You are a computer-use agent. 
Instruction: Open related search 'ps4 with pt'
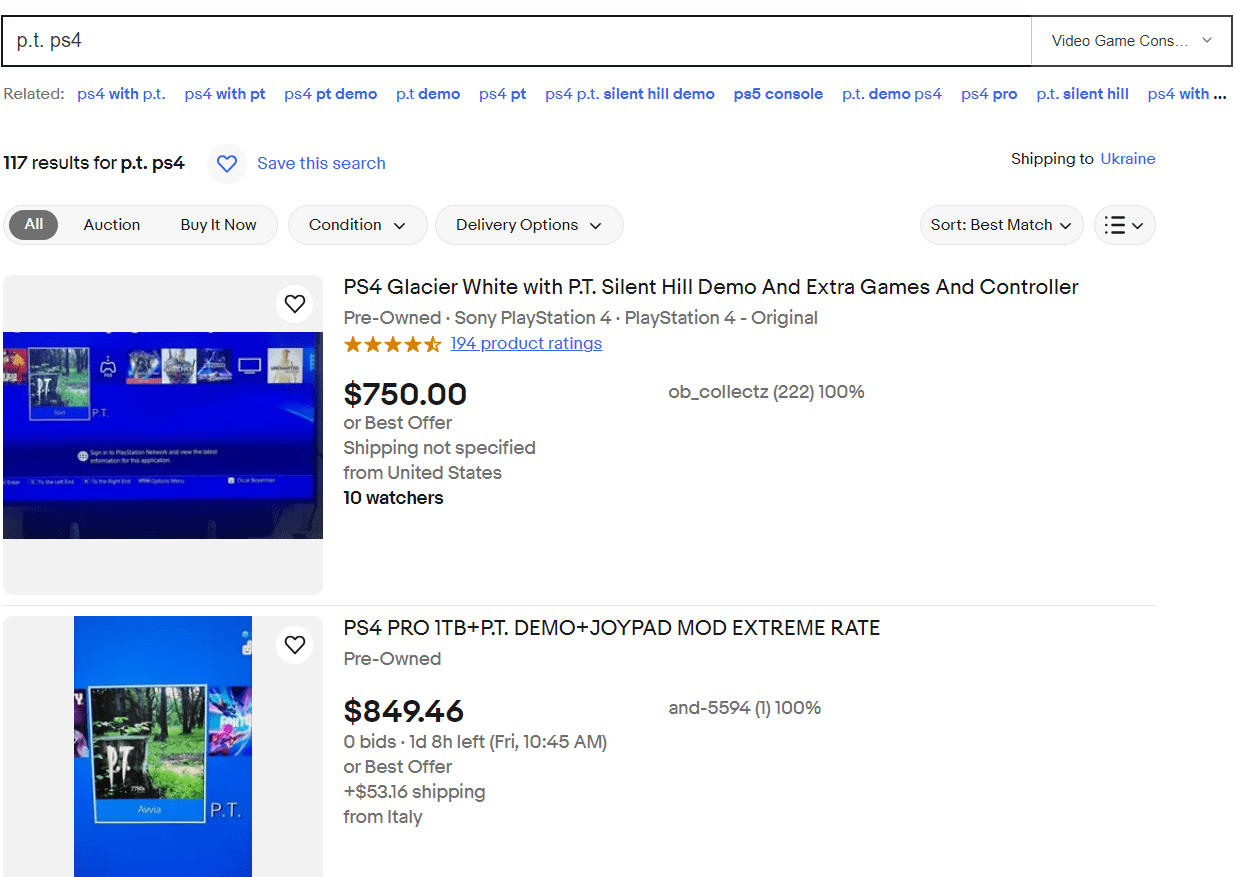(x=225, y=94)
